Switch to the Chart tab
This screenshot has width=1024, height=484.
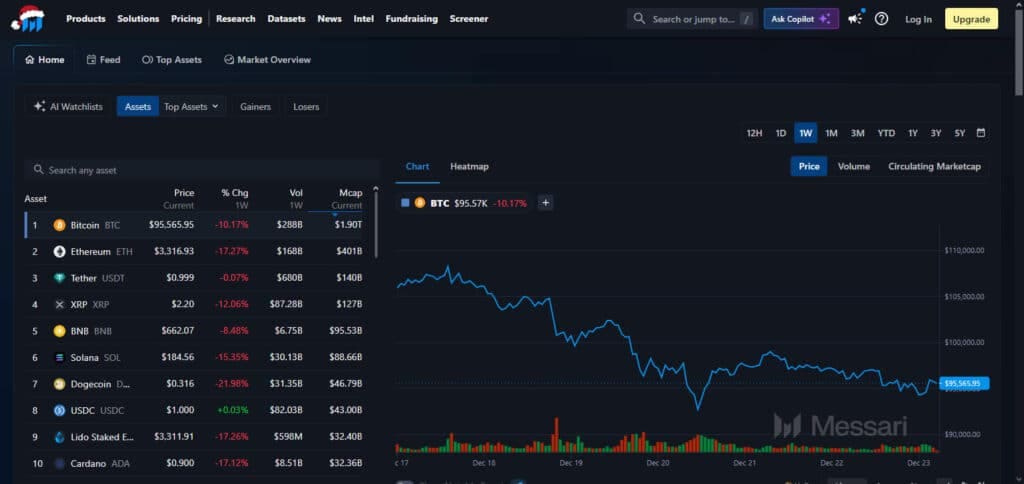tap(417, 167)
